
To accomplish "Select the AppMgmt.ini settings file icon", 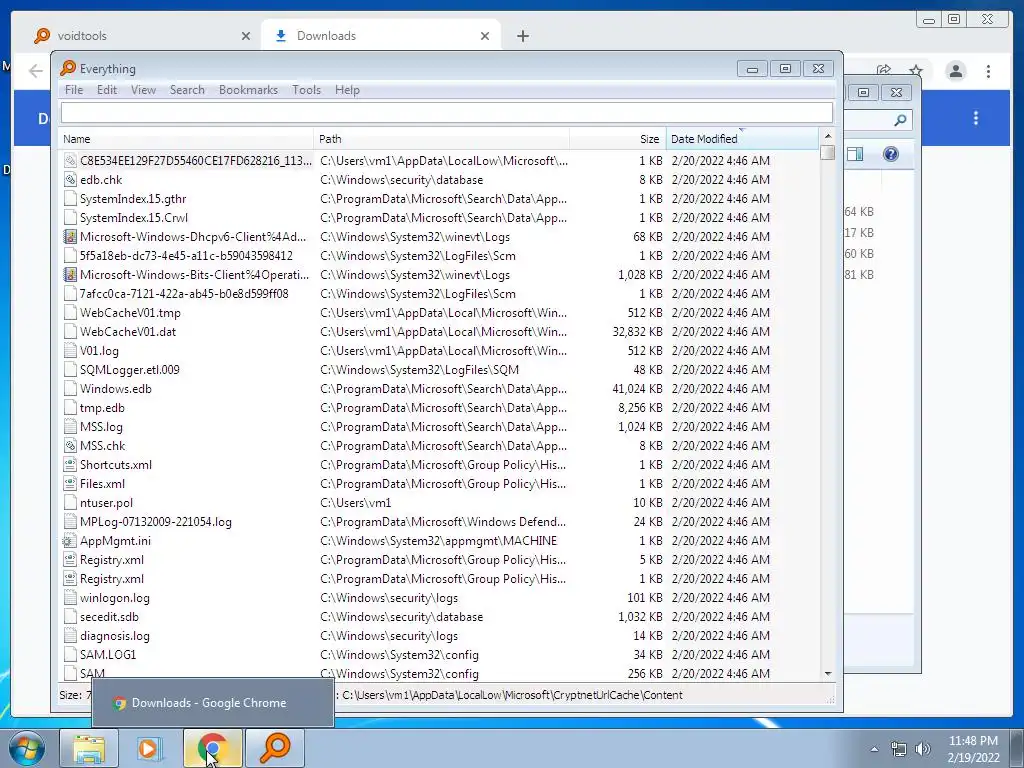I will tap(70, 541).
